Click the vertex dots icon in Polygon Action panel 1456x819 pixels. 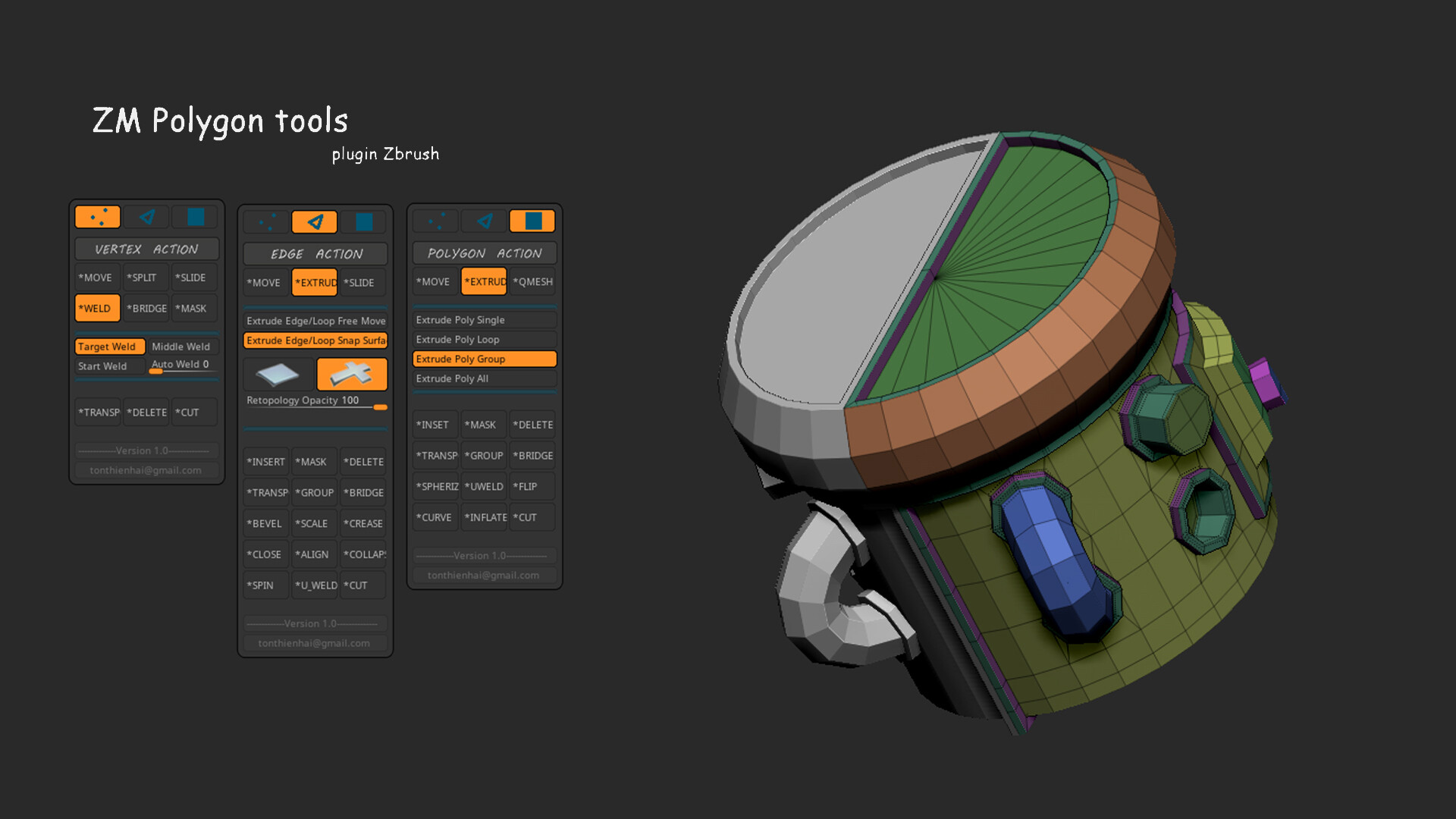coord(435,220)
